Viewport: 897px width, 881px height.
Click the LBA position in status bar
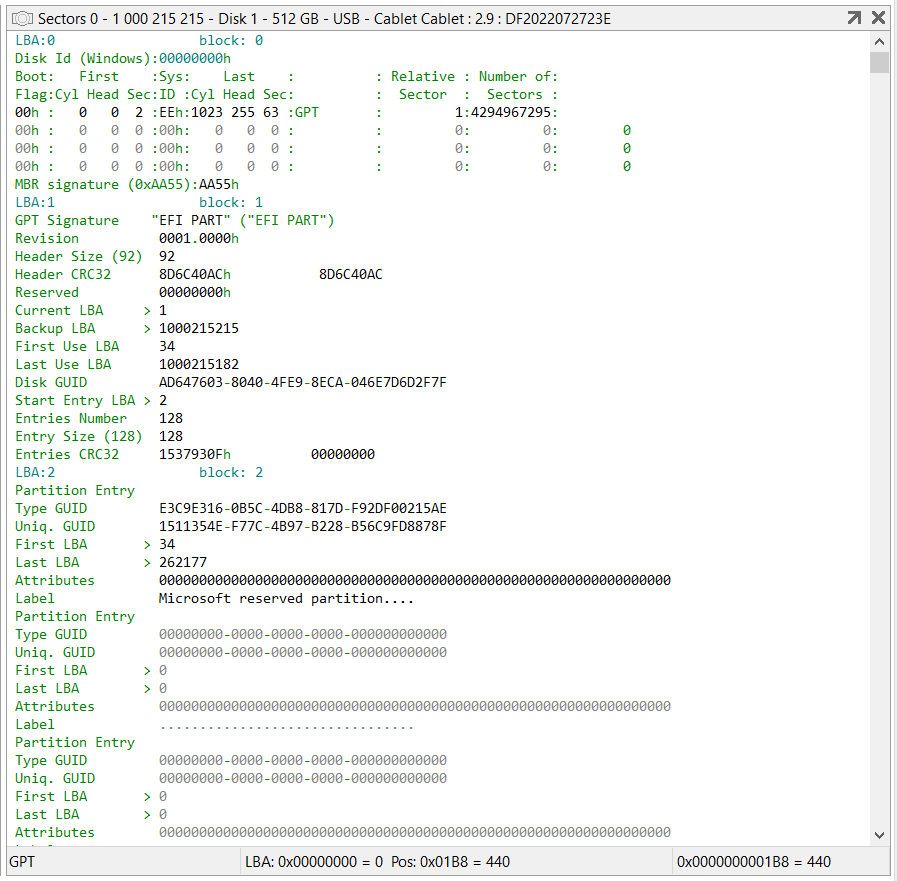tap(378, 862)
